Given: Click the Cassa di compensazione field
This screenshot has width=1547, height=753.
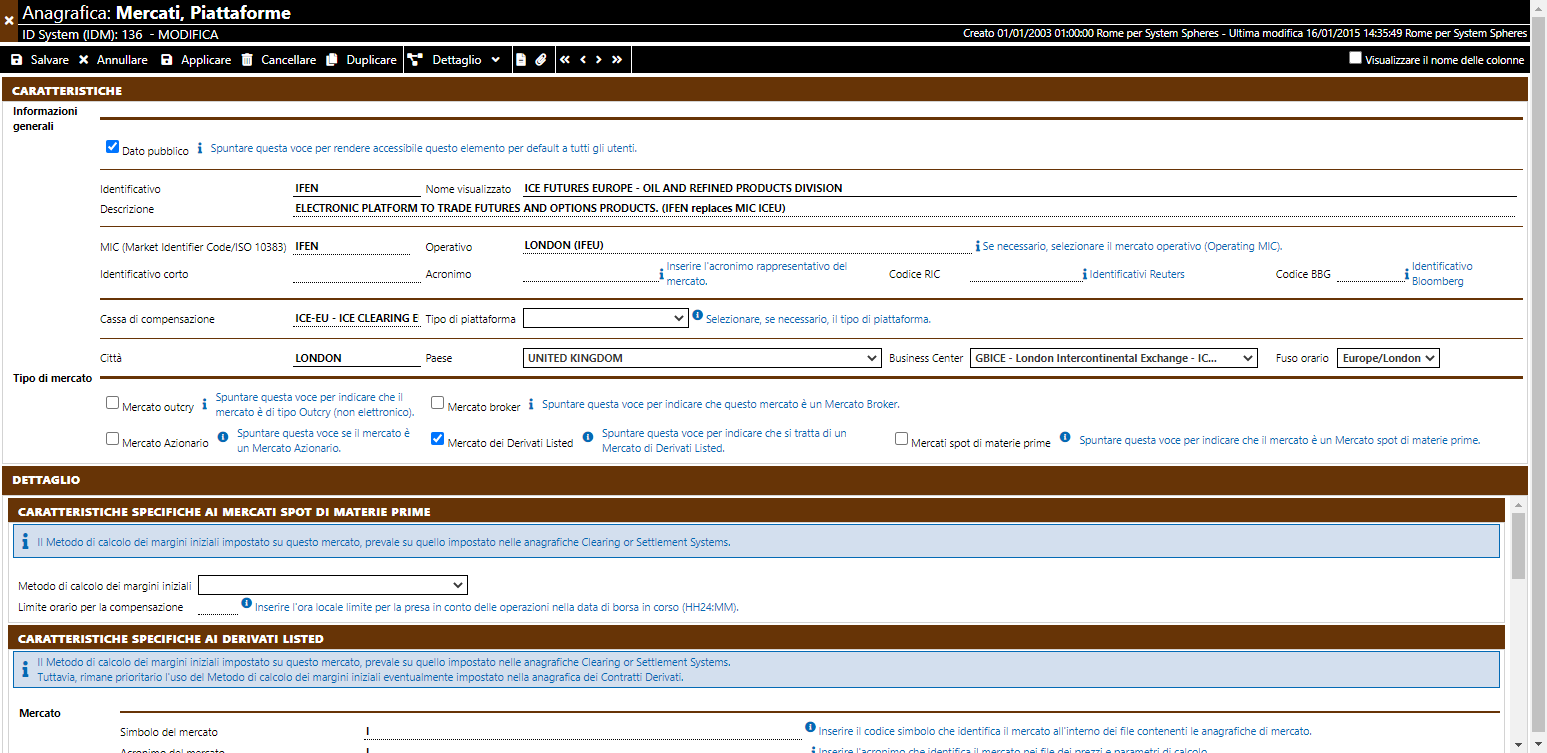Looking at the screenshot, I should (357, 319).
